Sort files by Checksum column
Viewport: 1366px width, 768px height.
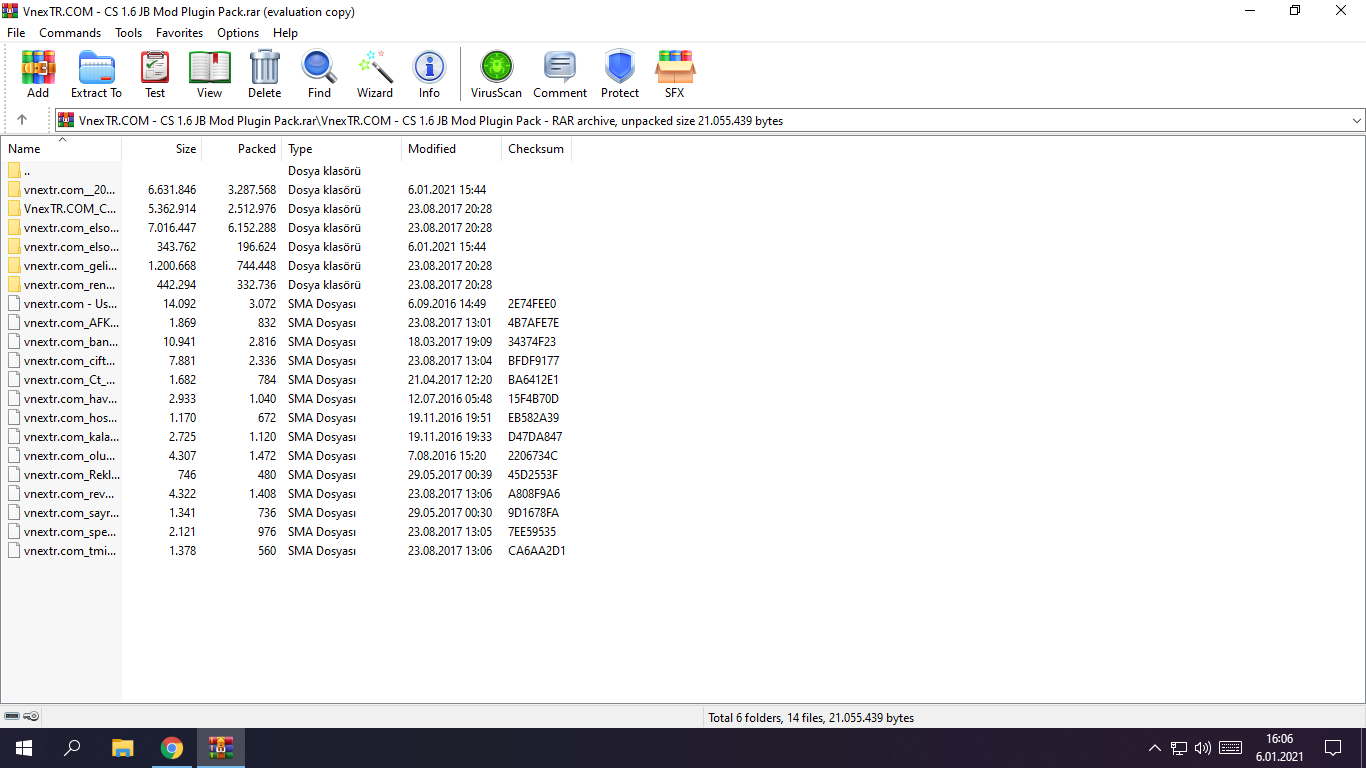(536, 149)
